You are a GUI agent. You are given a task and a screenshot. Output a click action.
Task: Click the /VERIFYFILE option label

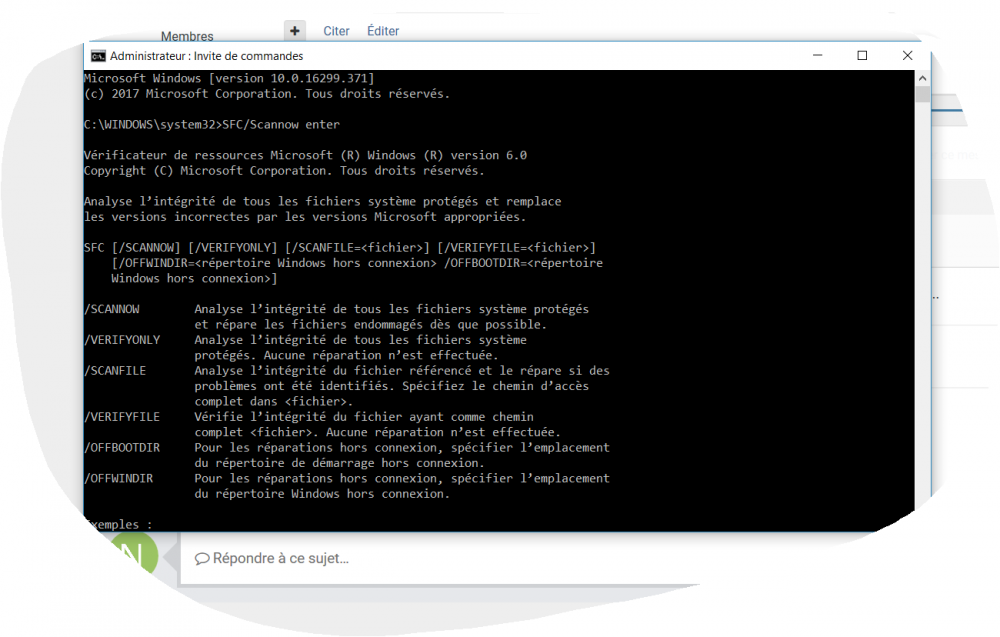click(122, 417)
